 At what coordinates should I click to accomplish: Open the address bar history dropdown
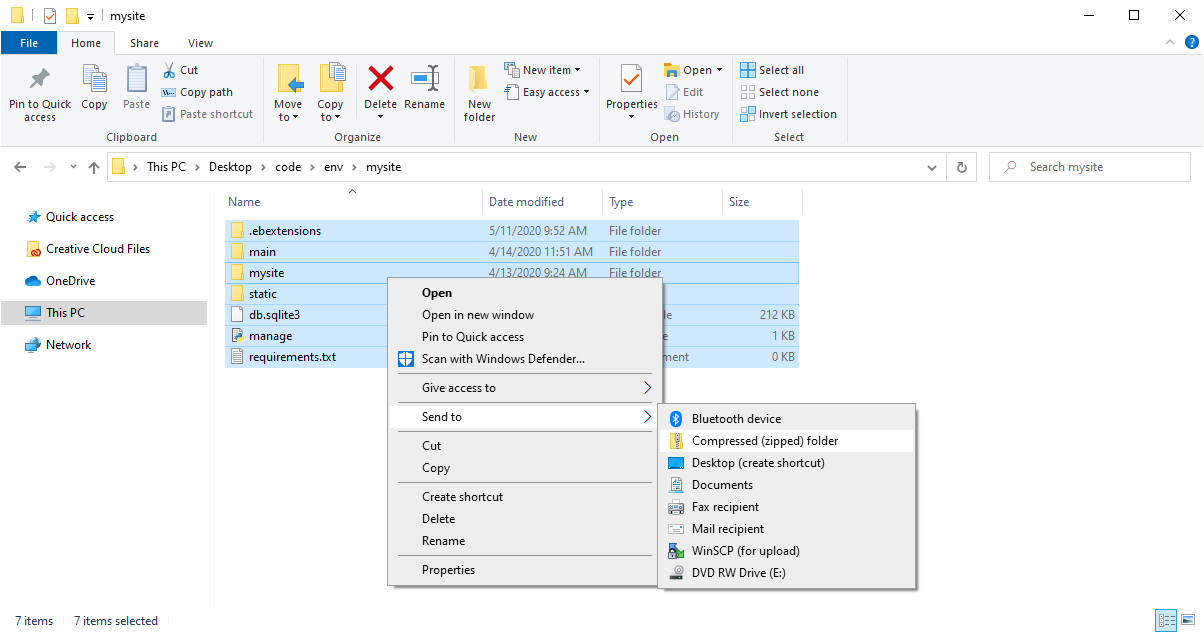932,167
